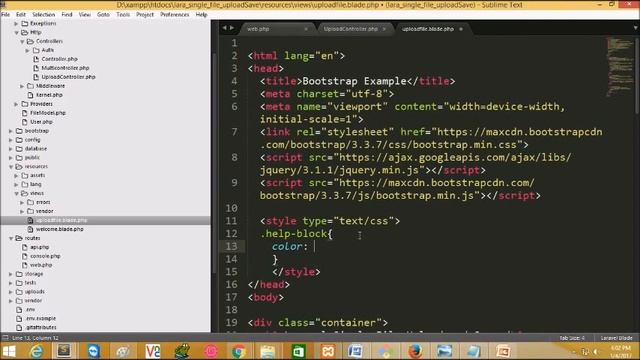
Task: Click the Tab Size setting in status bar
Action: (572, 338)
